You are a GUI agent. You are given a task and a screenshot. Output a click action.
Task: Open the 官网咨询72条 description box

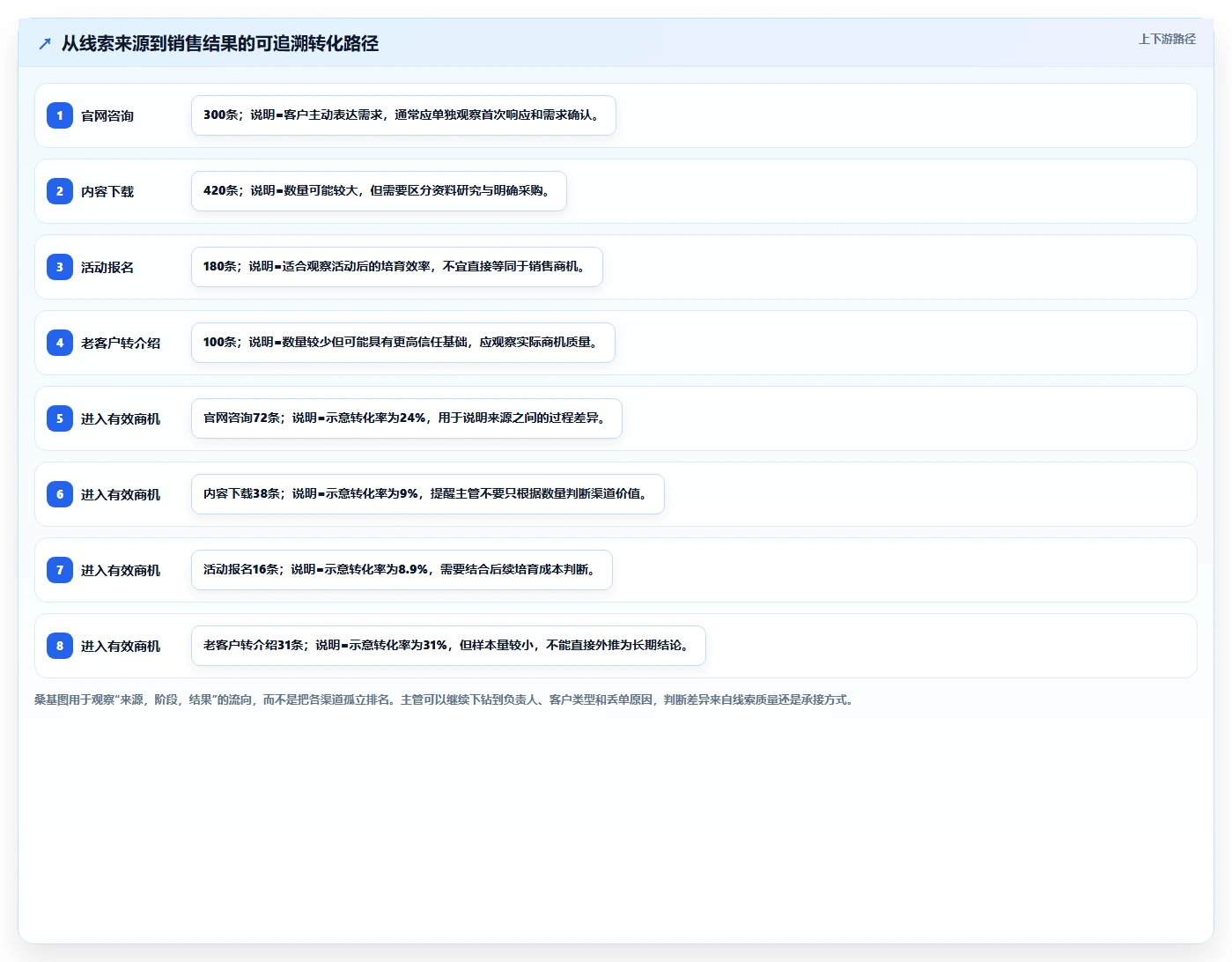click(407, 418)
